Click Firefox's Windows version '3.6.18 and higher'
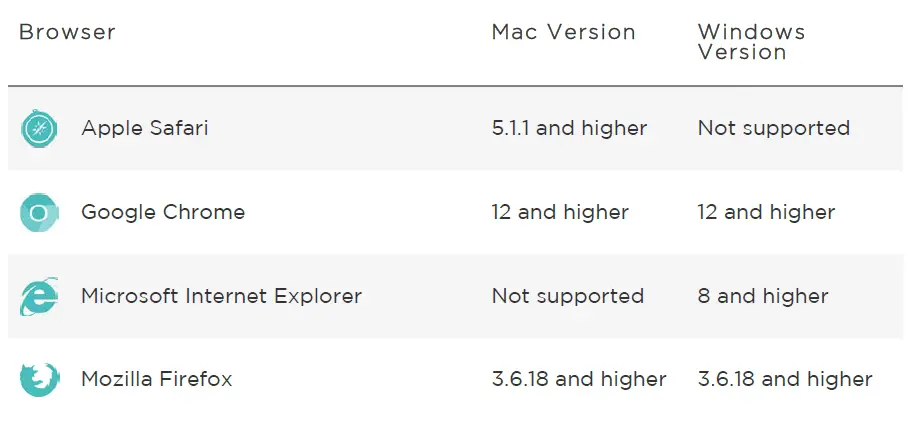917x447 pixels. pyautogui.click(x=785, y=379)
